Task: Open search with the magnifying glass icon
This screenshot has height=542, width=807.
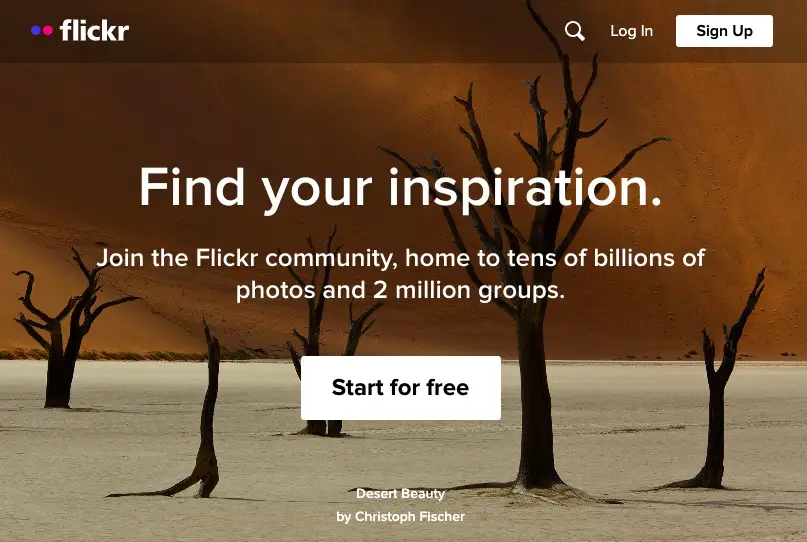Action: tap(574, 31)
